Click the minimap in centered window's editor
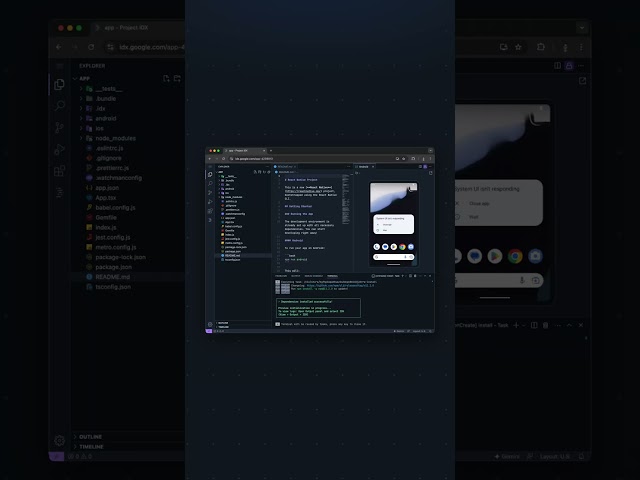The image size is (640, 480). [346, 199]
